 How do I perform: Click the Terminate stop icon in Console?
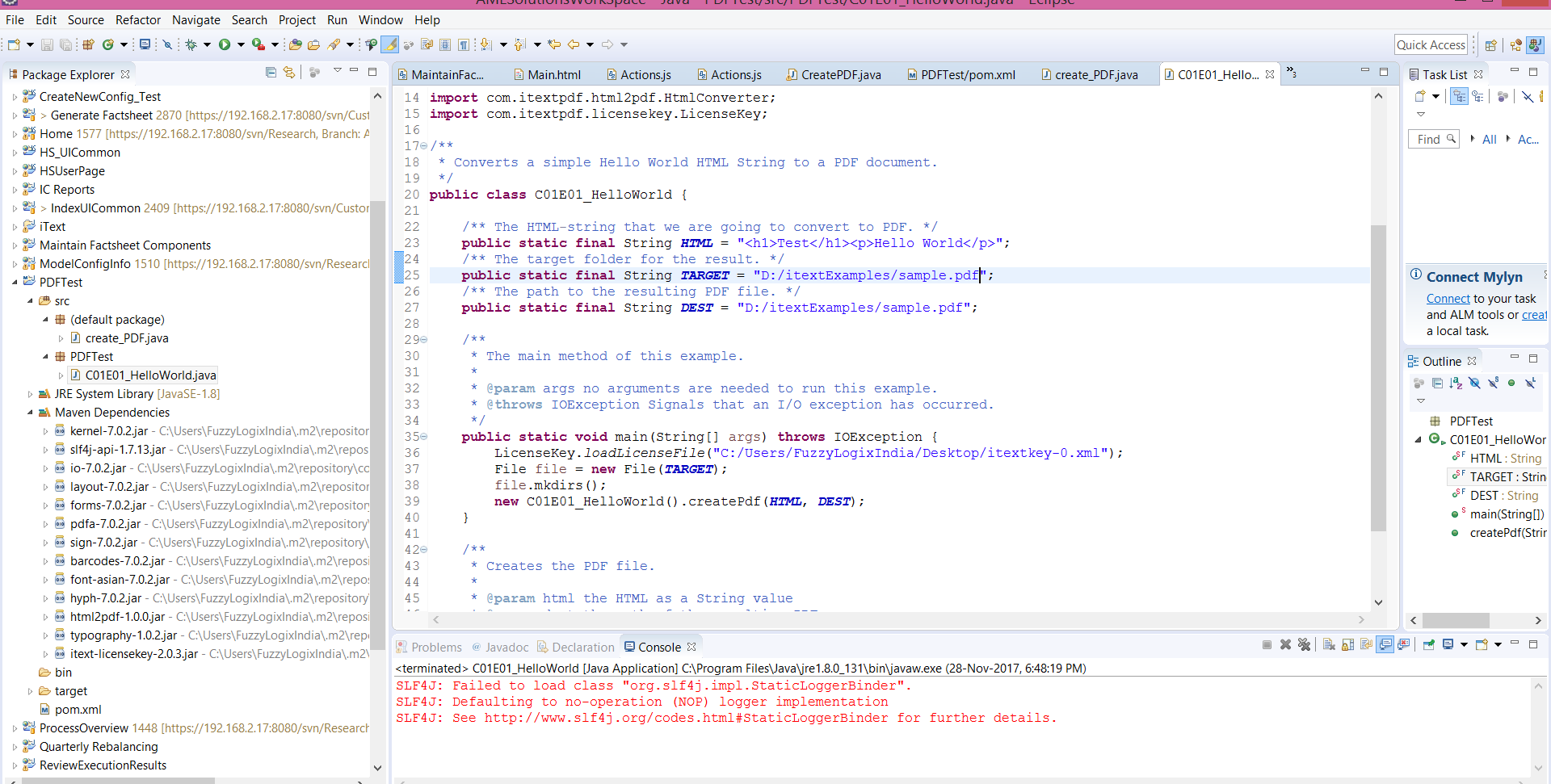coord(1267,644)
